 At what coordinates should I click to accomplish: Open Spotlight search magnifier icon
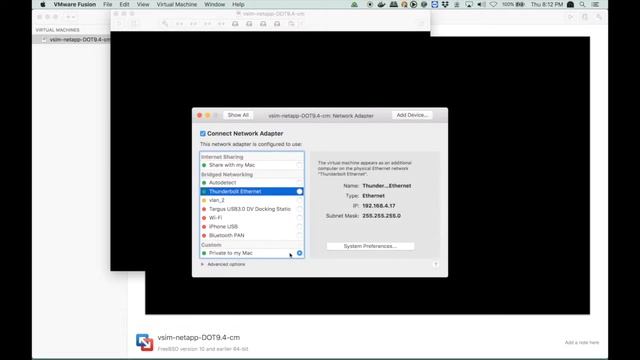pyautogui.click(x=582, y=4)
